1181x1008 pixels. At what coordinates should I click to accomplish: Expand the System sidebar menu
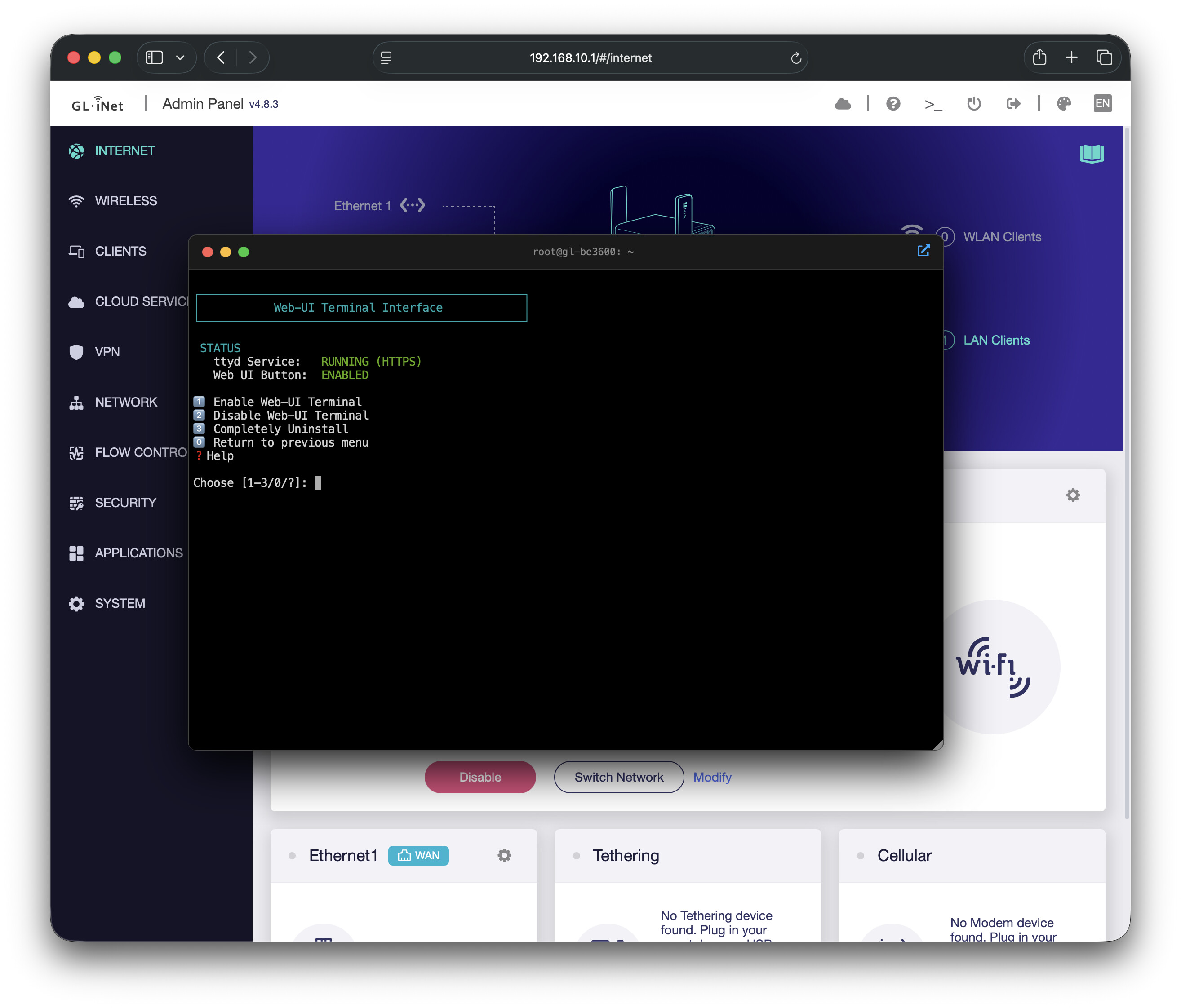click(x=120, y=603)
